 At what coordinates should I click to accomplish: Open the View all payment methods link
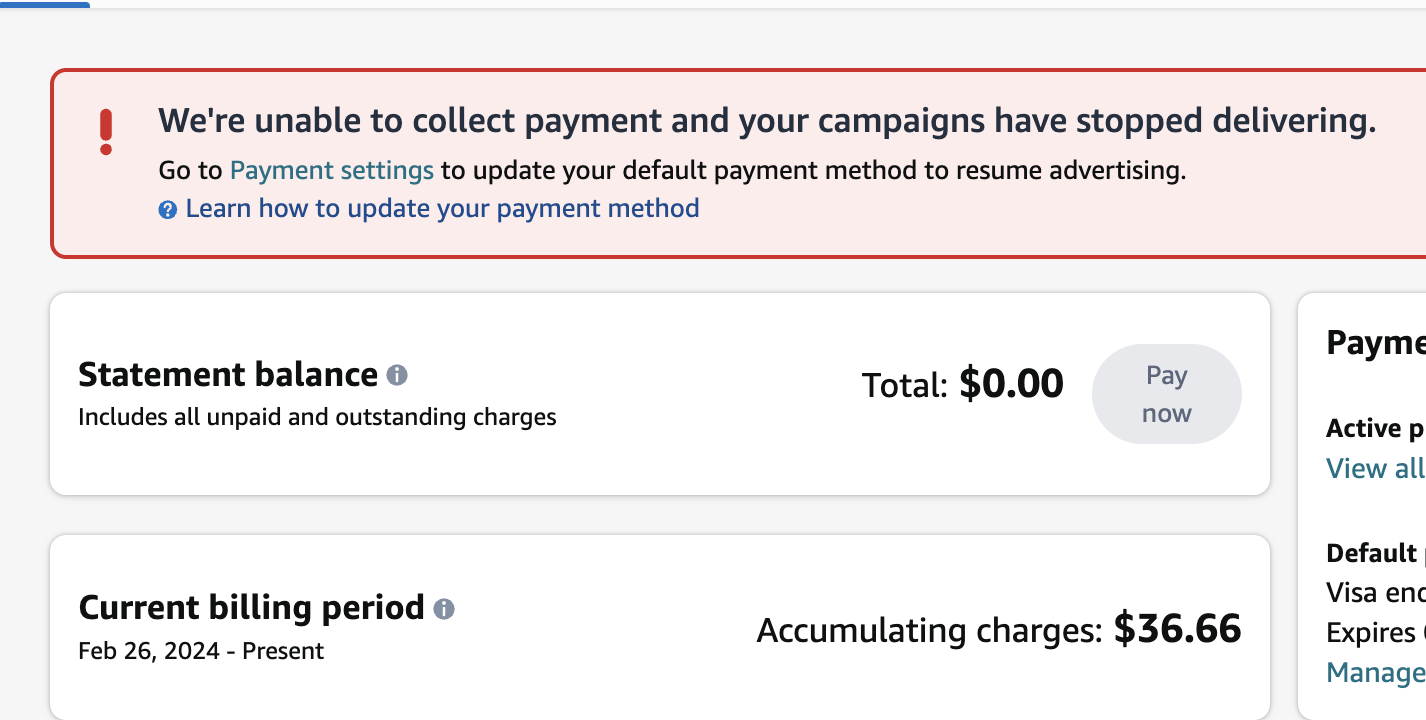tap(1376, 468)
